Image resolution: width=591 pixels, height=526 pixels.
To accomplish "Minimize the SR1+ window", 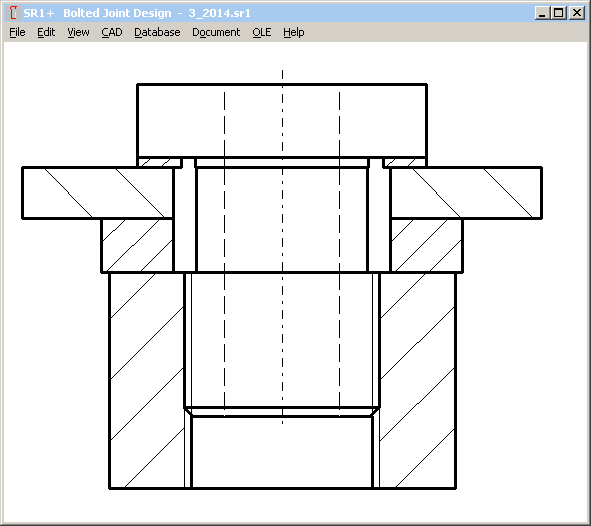I will click(x=542, y=13).
